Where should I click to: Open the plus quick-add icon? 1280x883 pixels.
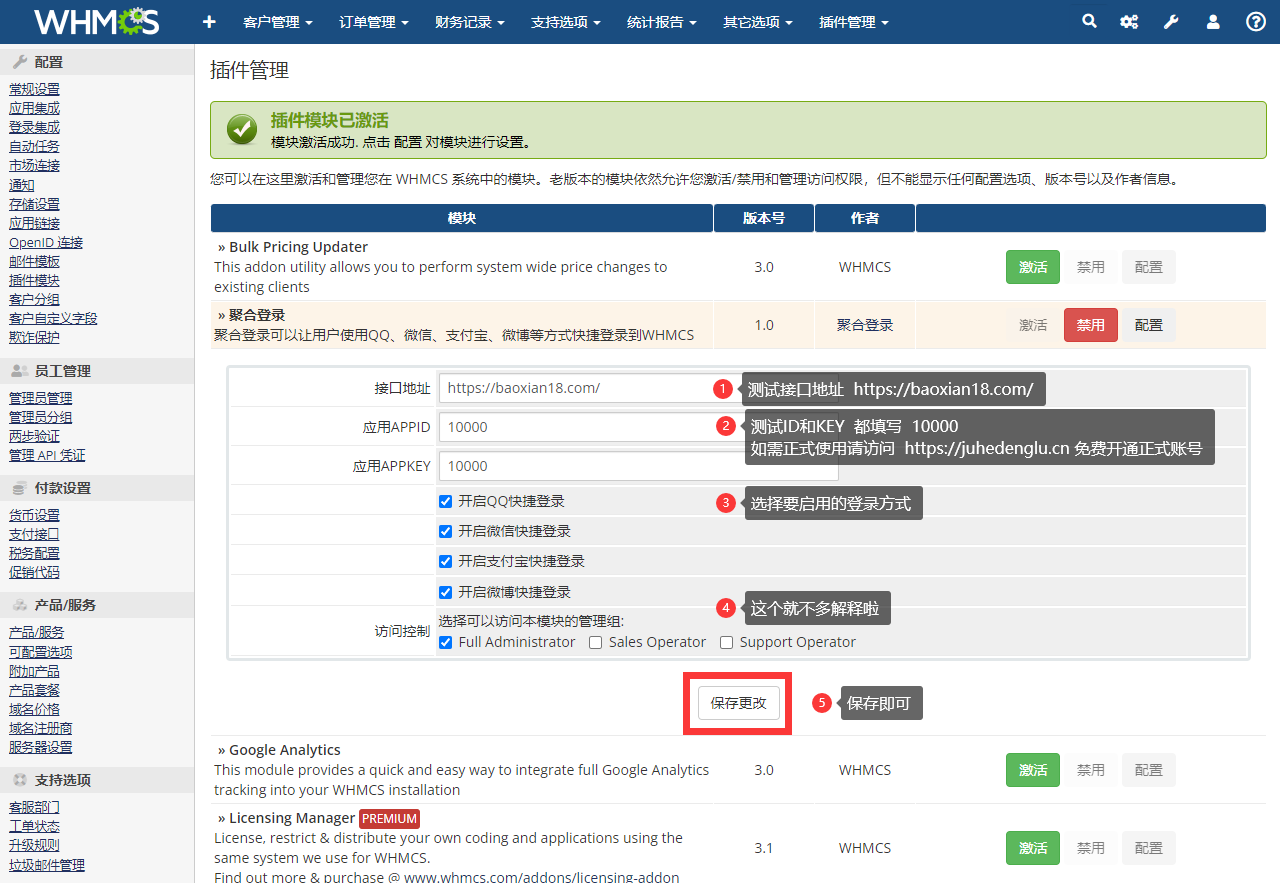[x=209, y=22]
